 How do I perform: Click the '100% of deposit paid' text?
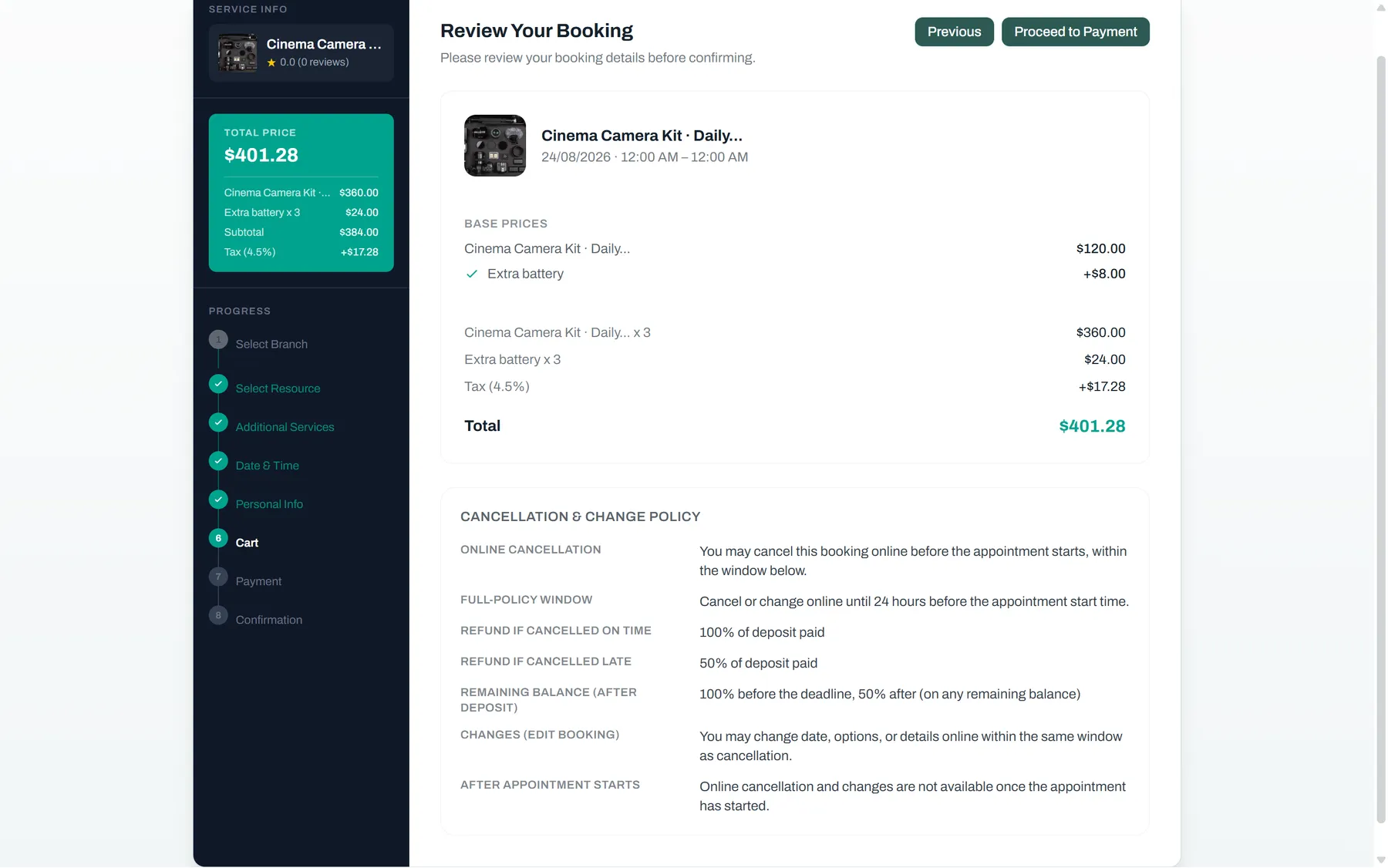761,632
